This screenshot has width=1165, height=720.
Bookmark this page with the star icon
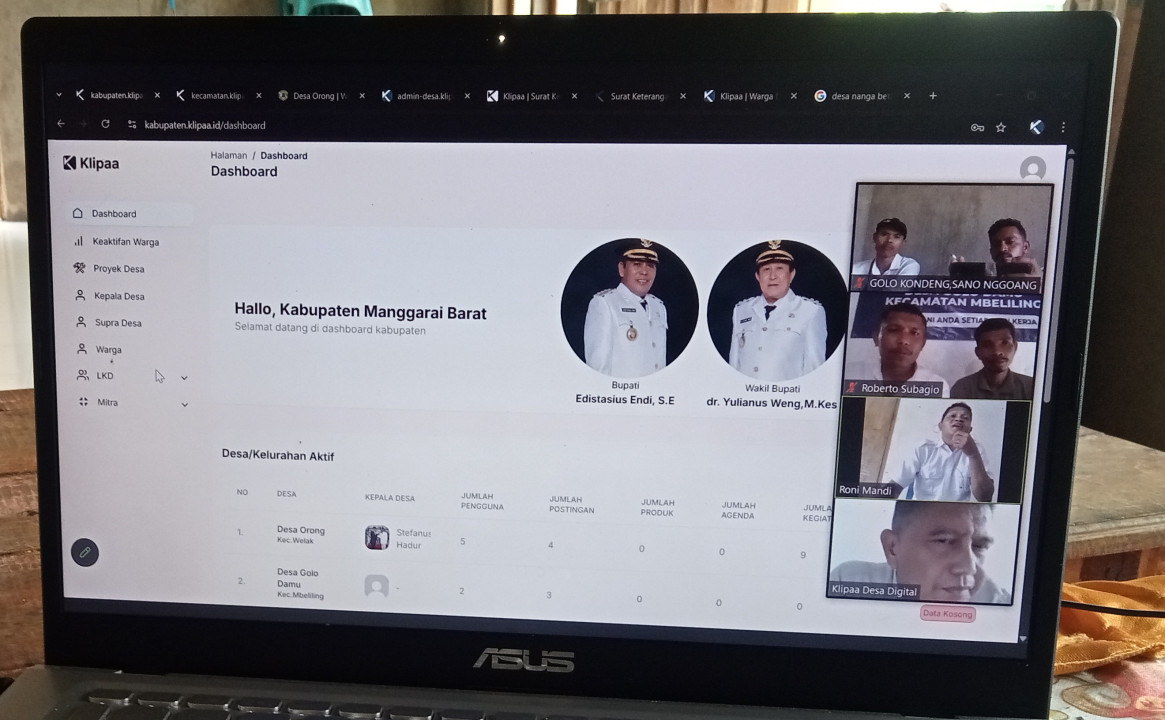click(1000, 127)
